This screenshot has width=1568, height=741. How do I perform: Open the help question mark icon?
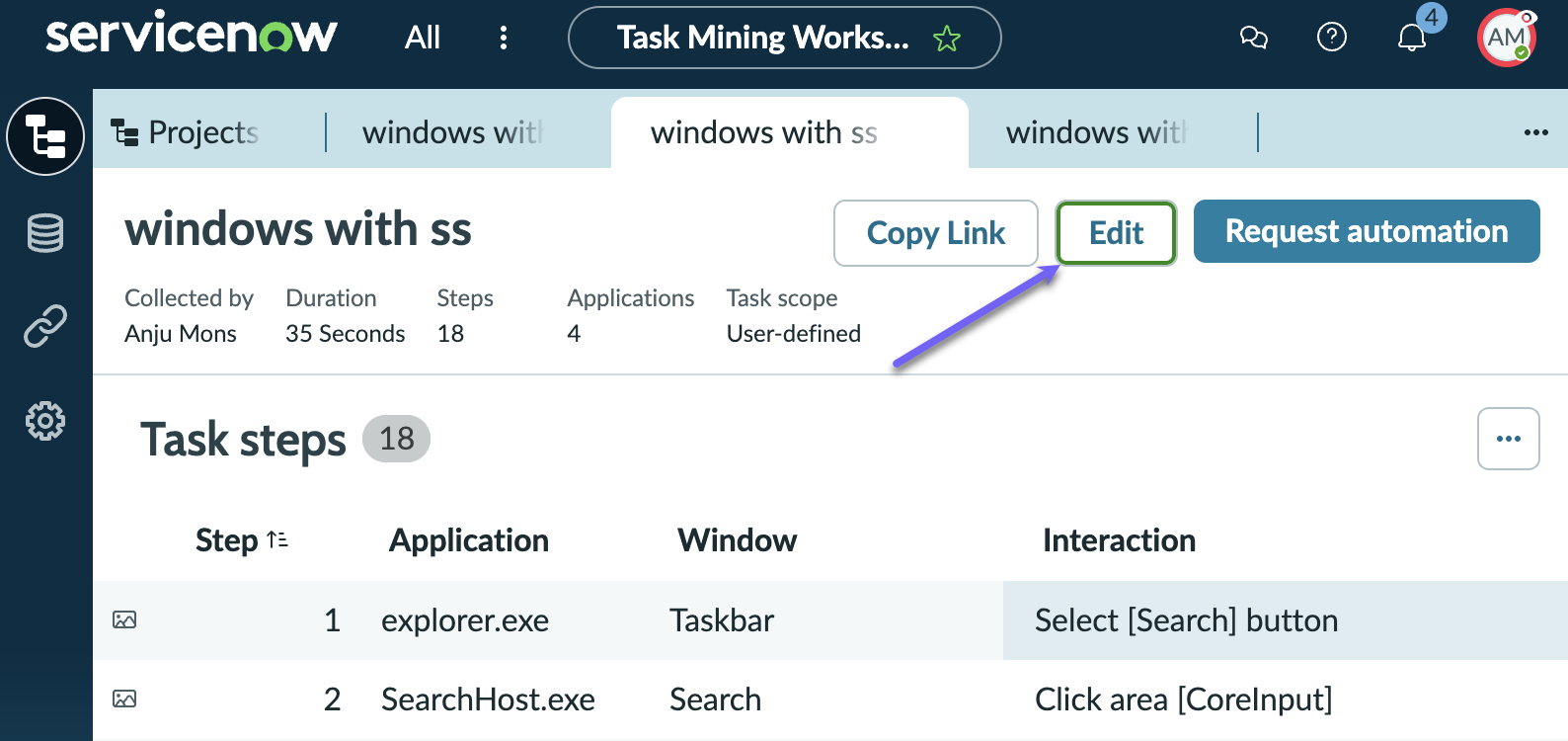click(1332, 38)
